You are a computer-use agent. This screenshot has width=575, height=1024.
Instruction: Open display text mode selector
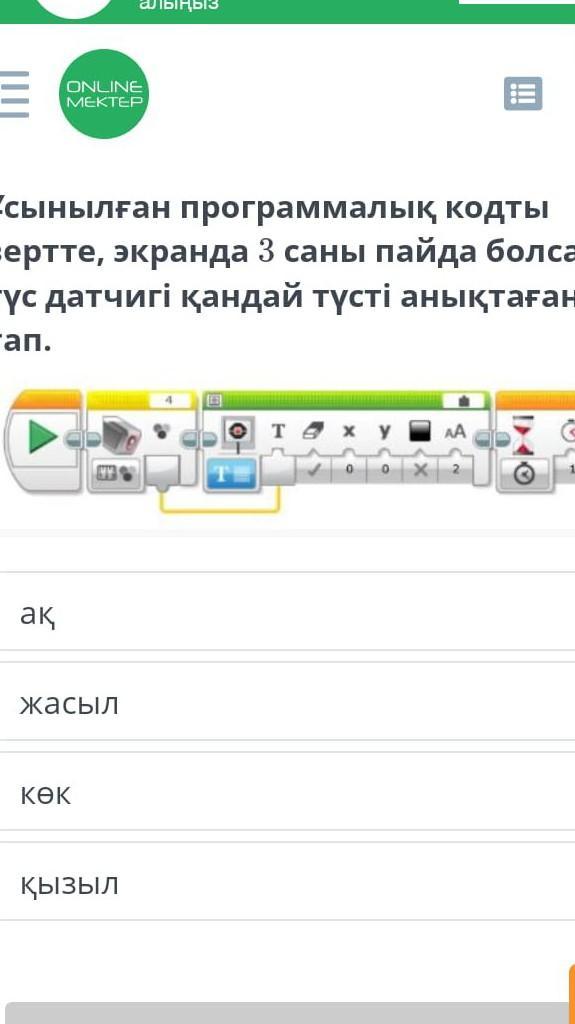coord(234,474)
